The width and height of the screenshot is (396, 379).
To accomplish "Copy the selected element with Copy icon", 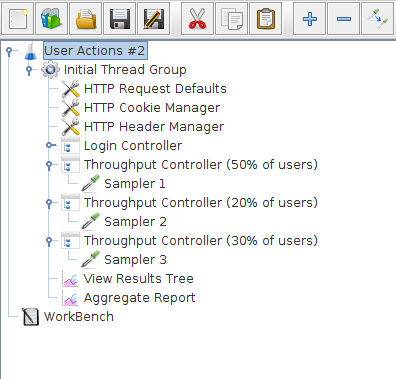I will [x=231, y=18].
